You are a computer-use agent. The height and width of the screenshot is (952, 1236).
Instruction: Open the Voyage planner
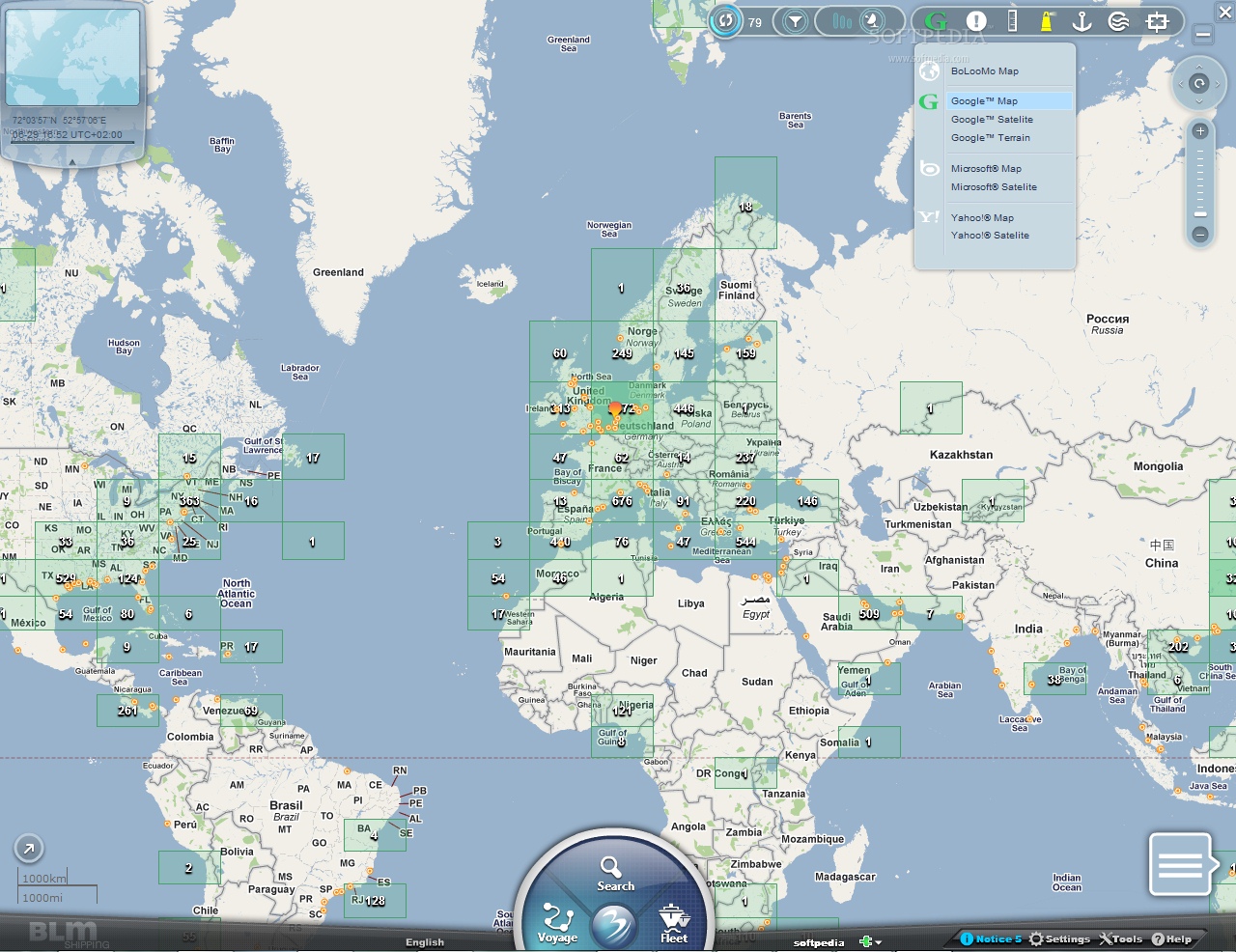557,924
